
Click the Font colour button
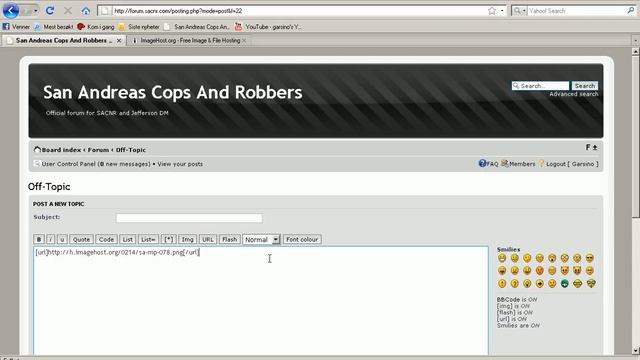(x=302, y=239)
